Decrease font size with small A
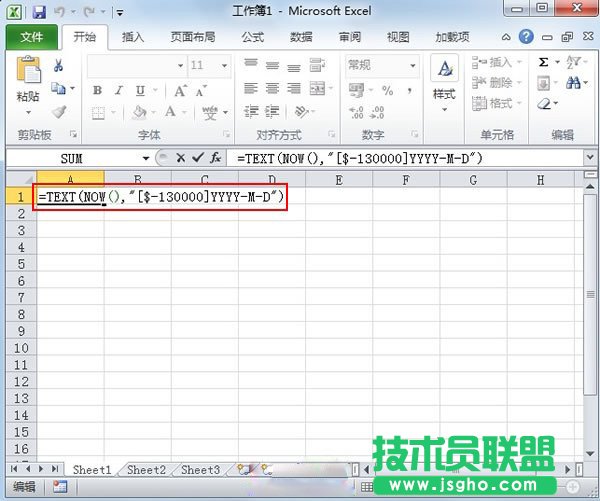 [x=201, y=91]
